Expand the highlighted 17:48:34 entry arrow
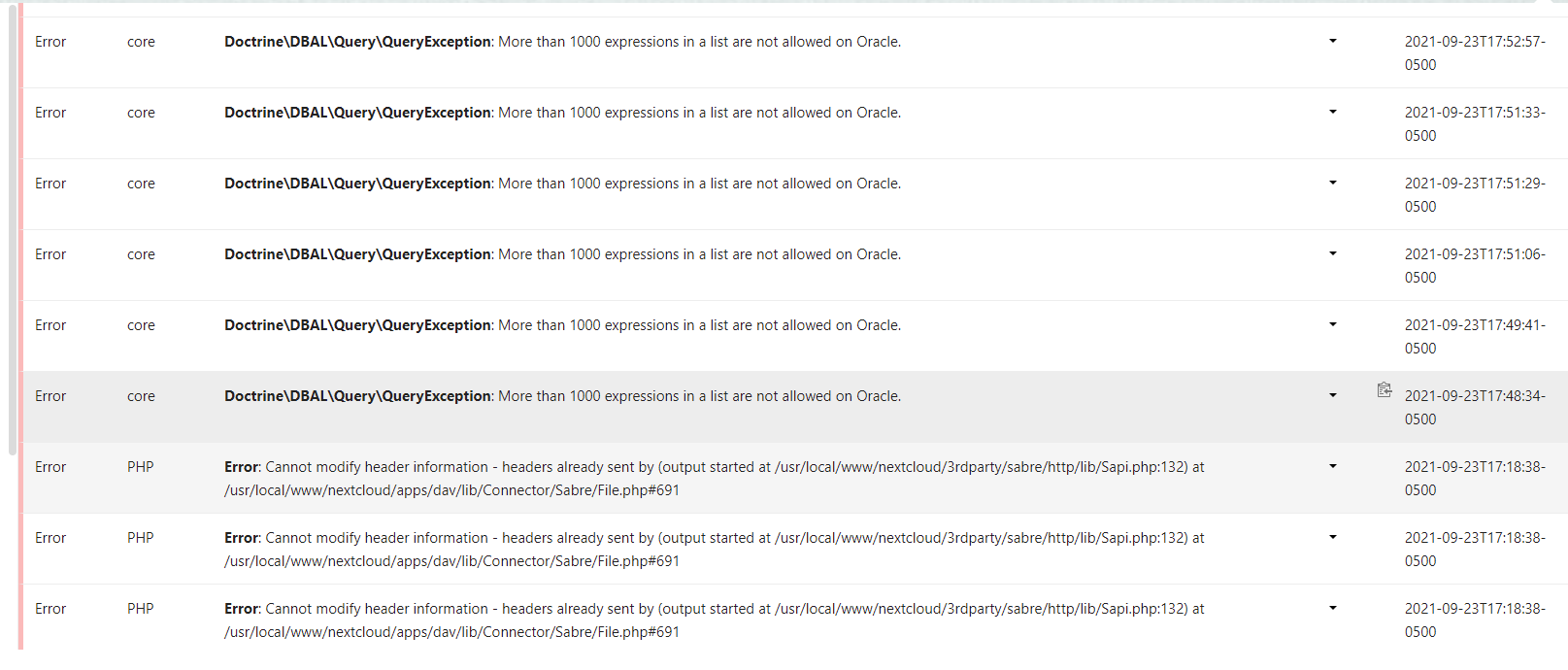Image resolution: width=1568 pixels, height=670 pixels. click(x=1332, y=396)
